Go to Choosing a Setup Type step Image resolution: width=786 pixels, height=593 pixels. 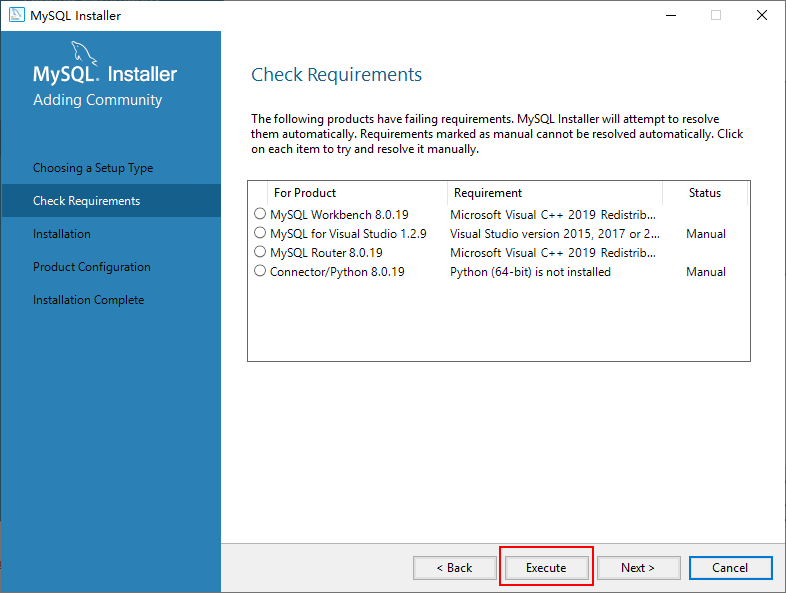(93, 168)
